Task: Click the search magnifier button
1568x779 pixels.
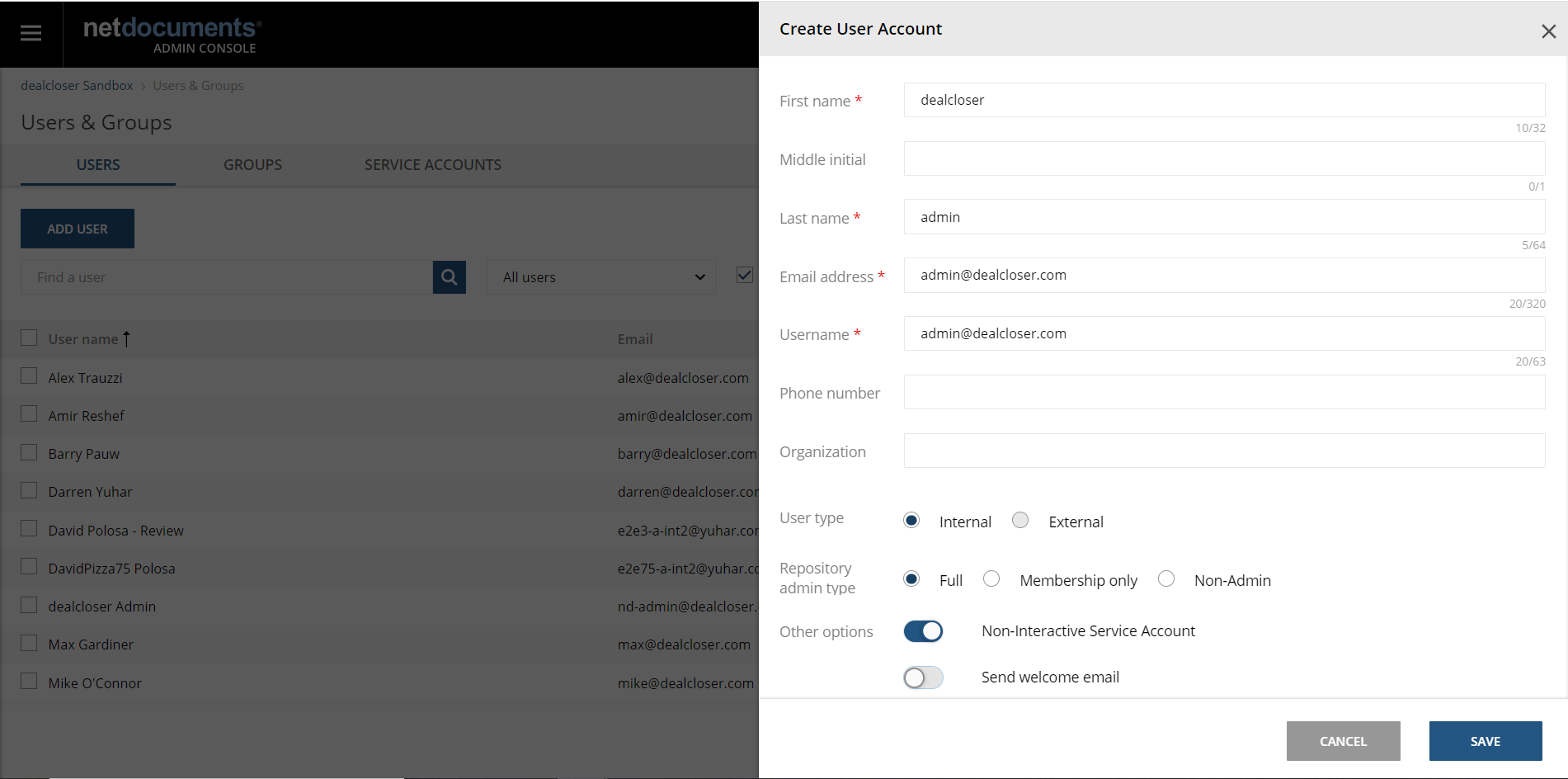Action: point(450,277)
